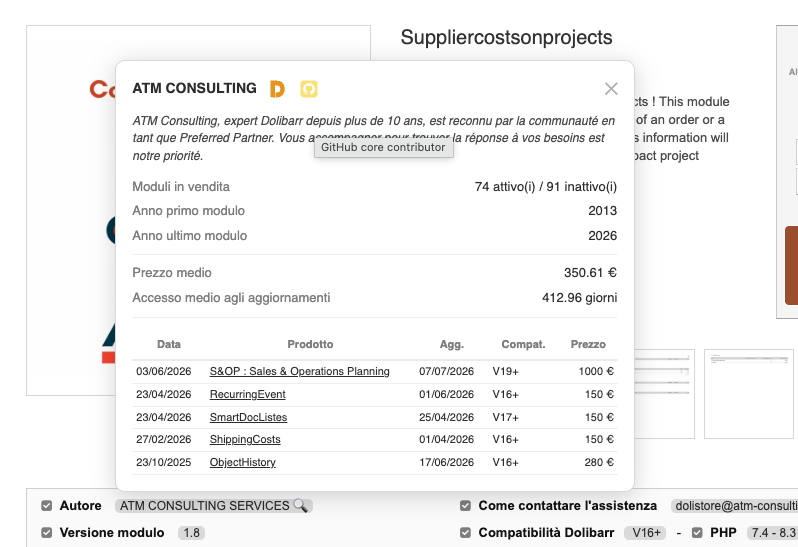Click the 07/07/2026 update date cell

click(446, 371)
